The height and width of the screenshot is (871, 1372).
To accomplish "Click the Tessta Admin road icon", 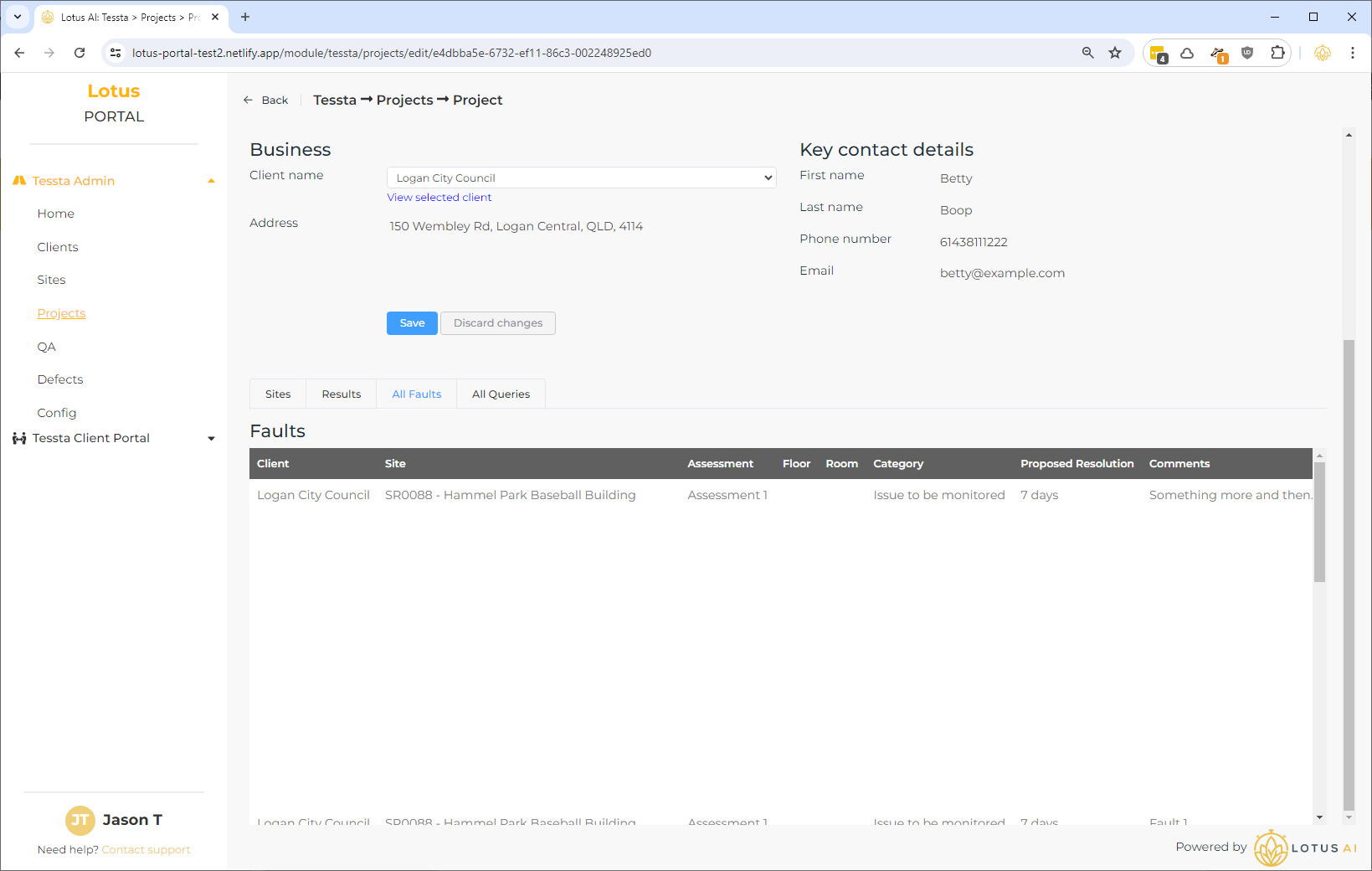I will pyautogui.click(x=19, y=181).
